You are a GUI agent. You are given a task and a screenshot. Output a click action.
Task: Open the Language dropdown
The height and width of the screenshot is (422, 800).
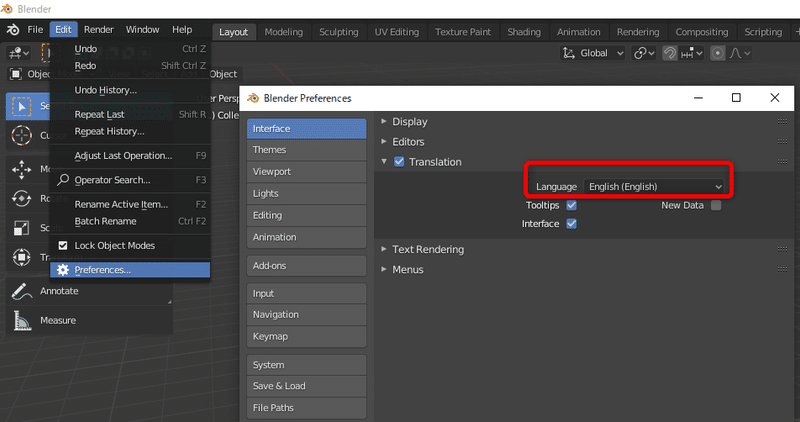tap(655, 186)
